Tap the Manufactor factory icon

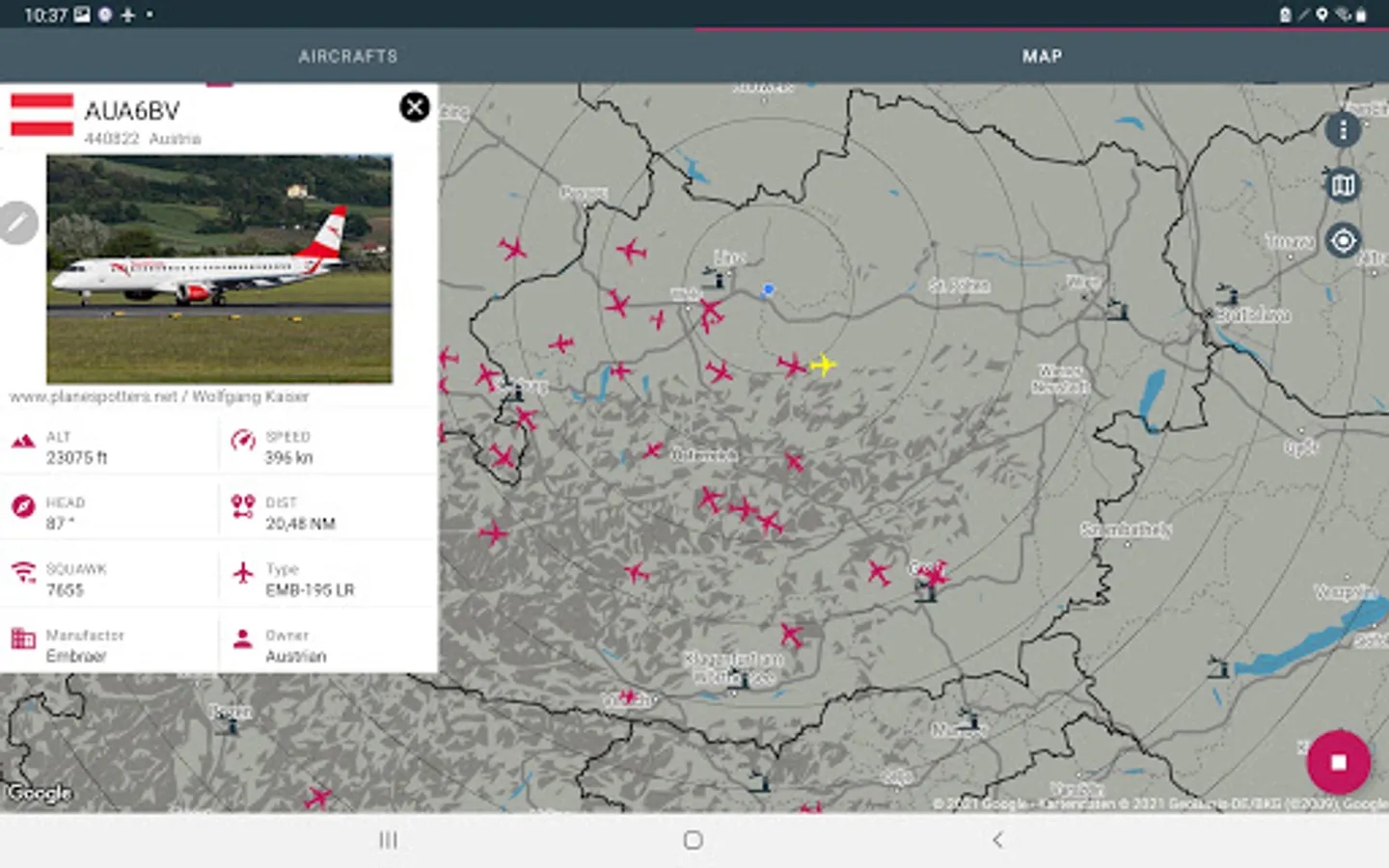tap(23, 637)
